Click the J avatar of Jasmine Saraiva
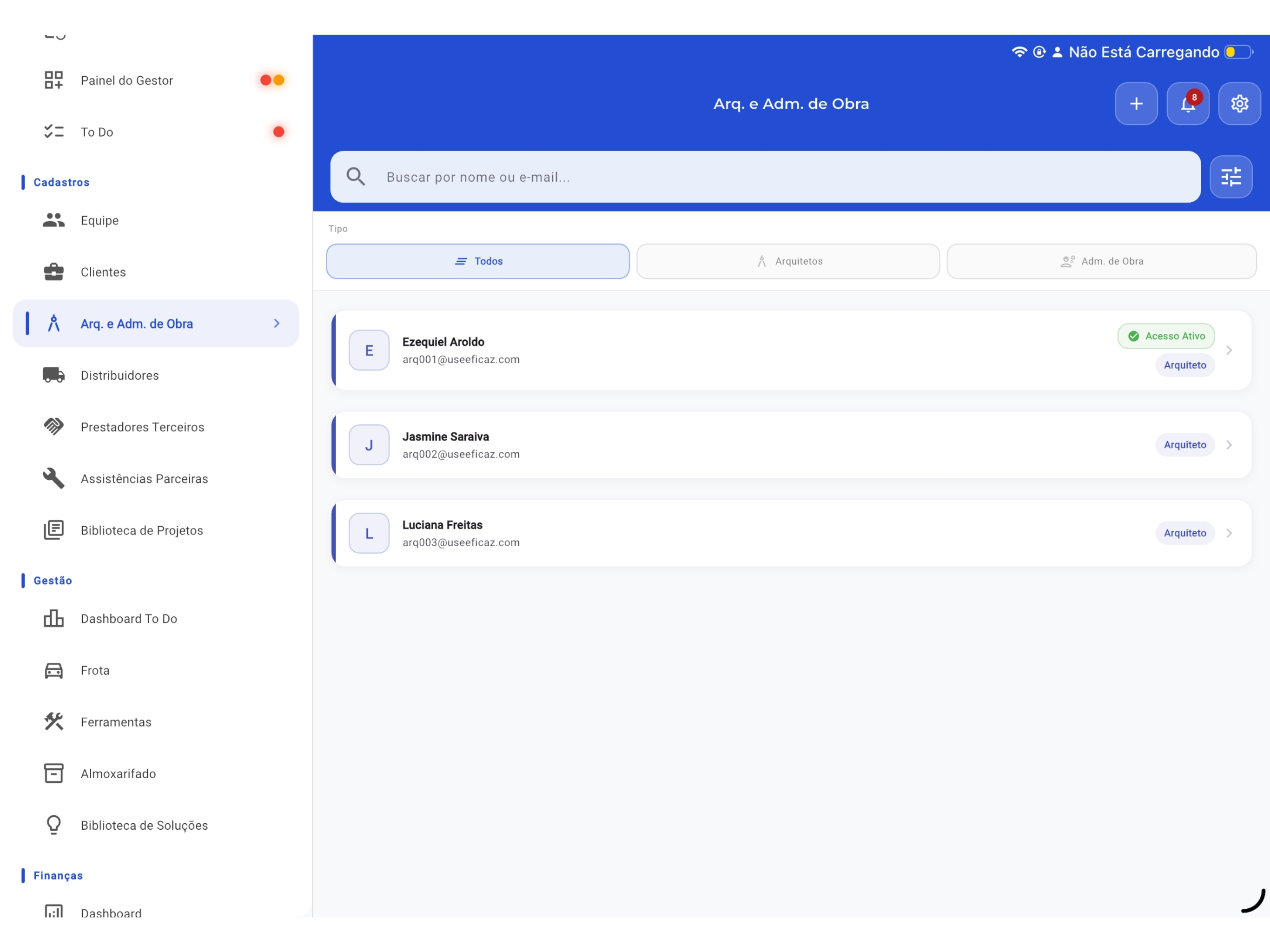This screenshot has height=952, width=1270. [x=369, y=445]
